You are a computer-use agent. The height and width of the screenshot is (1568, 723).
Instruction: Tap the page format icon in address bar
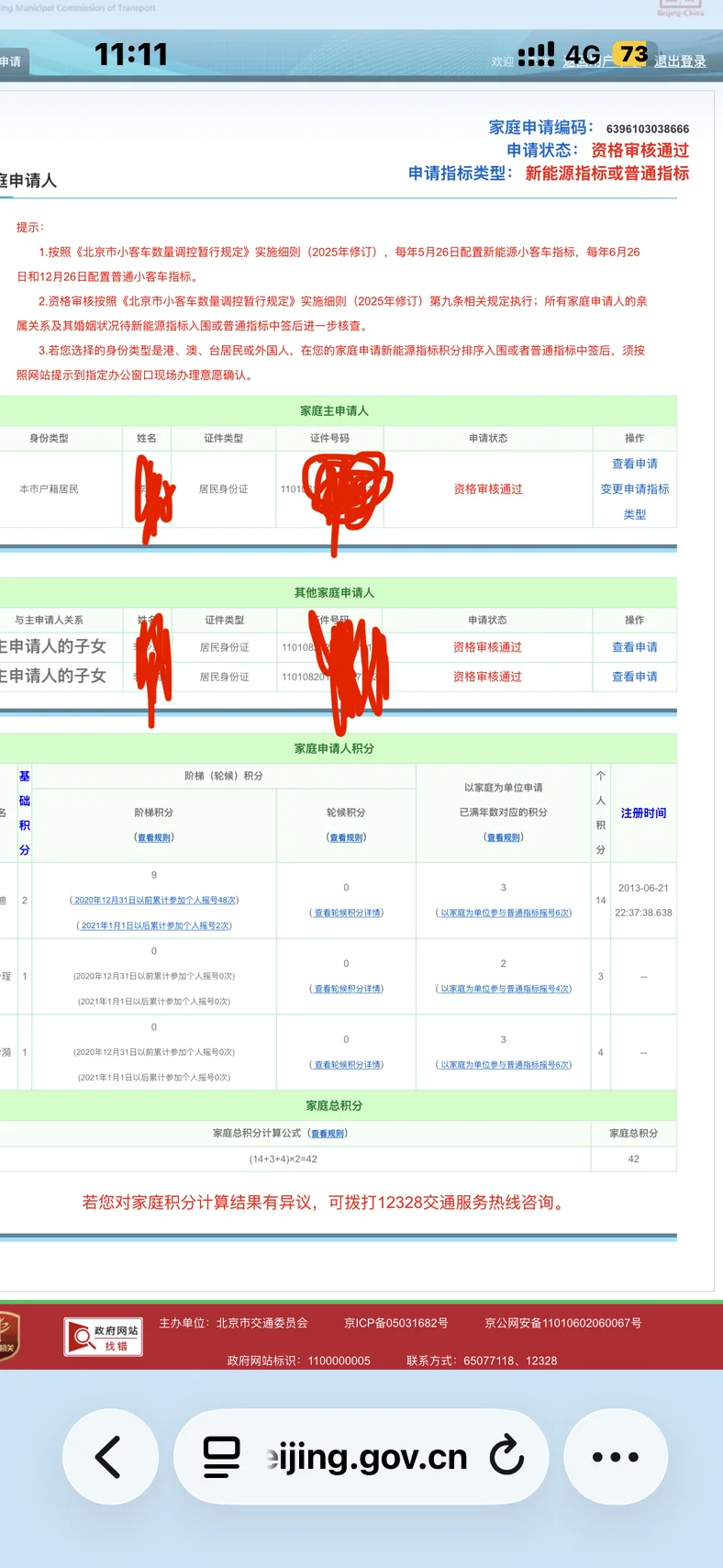221,1456
